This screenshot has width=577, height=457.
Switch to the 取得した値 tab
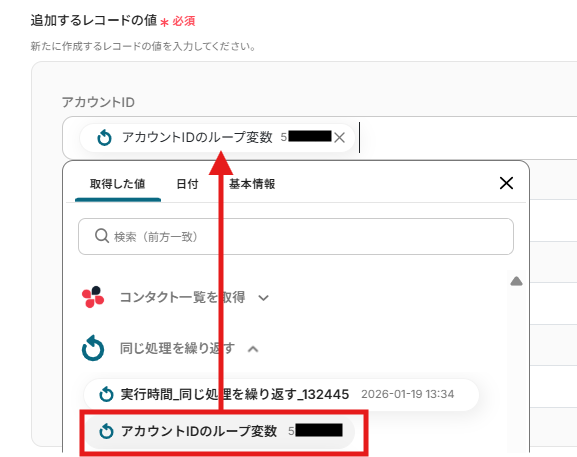[x=118, y=184]
